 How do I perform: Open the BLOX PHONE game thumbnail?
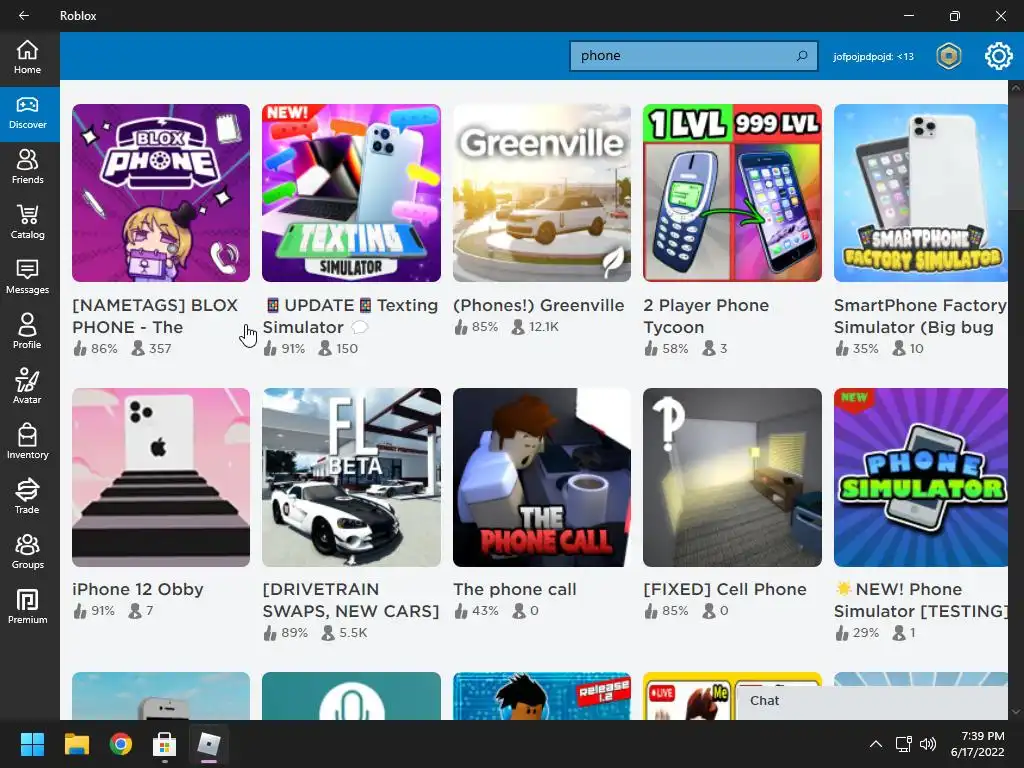[x=161, y=193]
